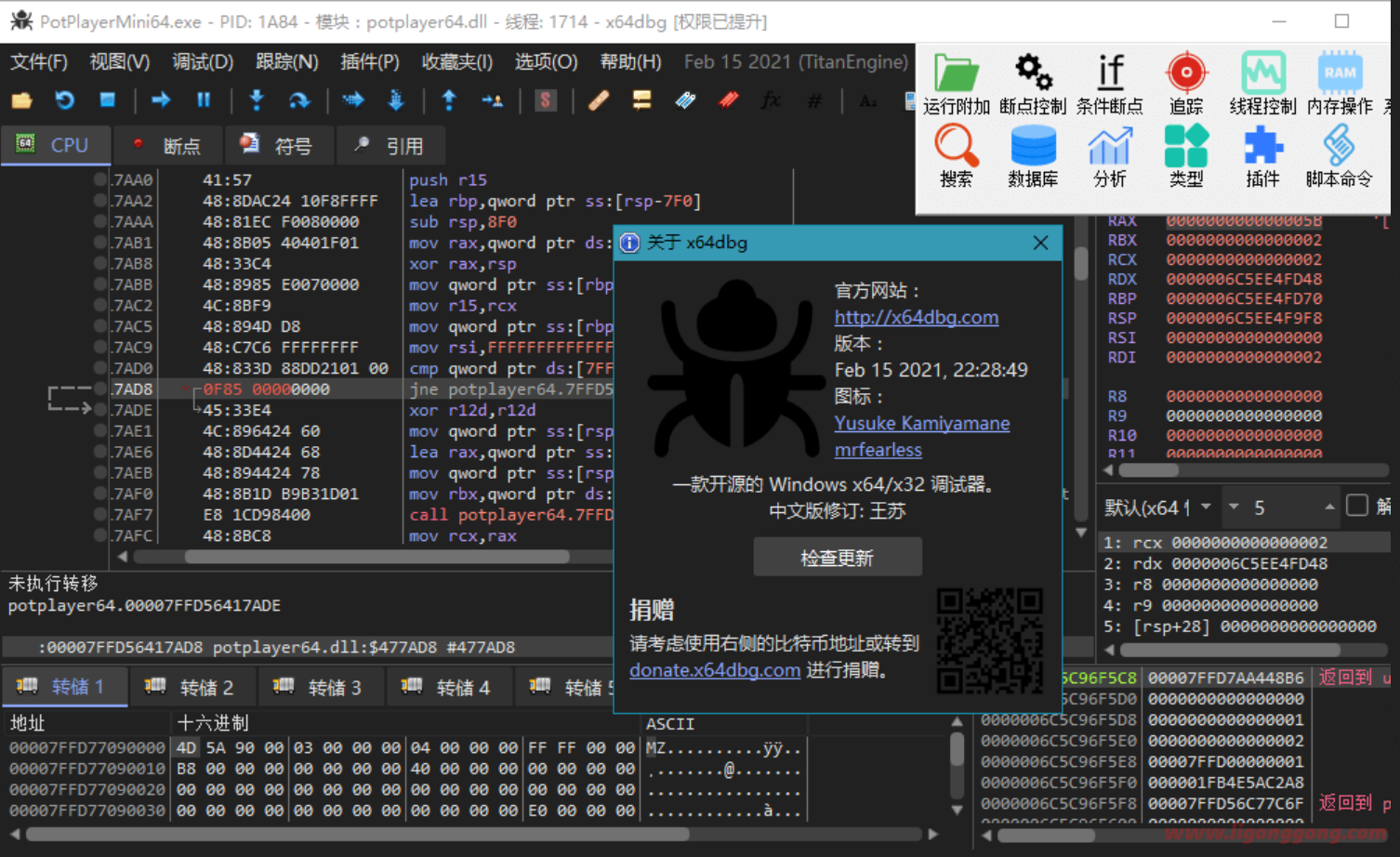This screenshot has height=857, width=1400.
Task: Click the open file folder toolbar icon
Action: (x=21, y=100)
